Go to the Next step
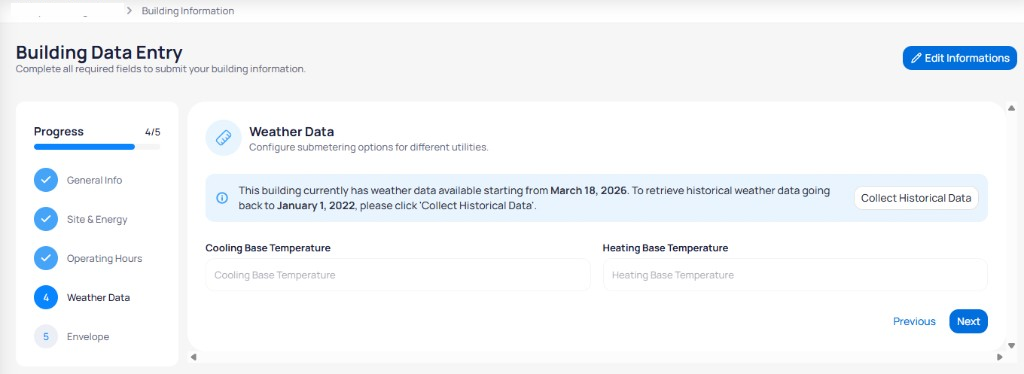This screenshot has width=1024, height=374. (x=968, y=321)
